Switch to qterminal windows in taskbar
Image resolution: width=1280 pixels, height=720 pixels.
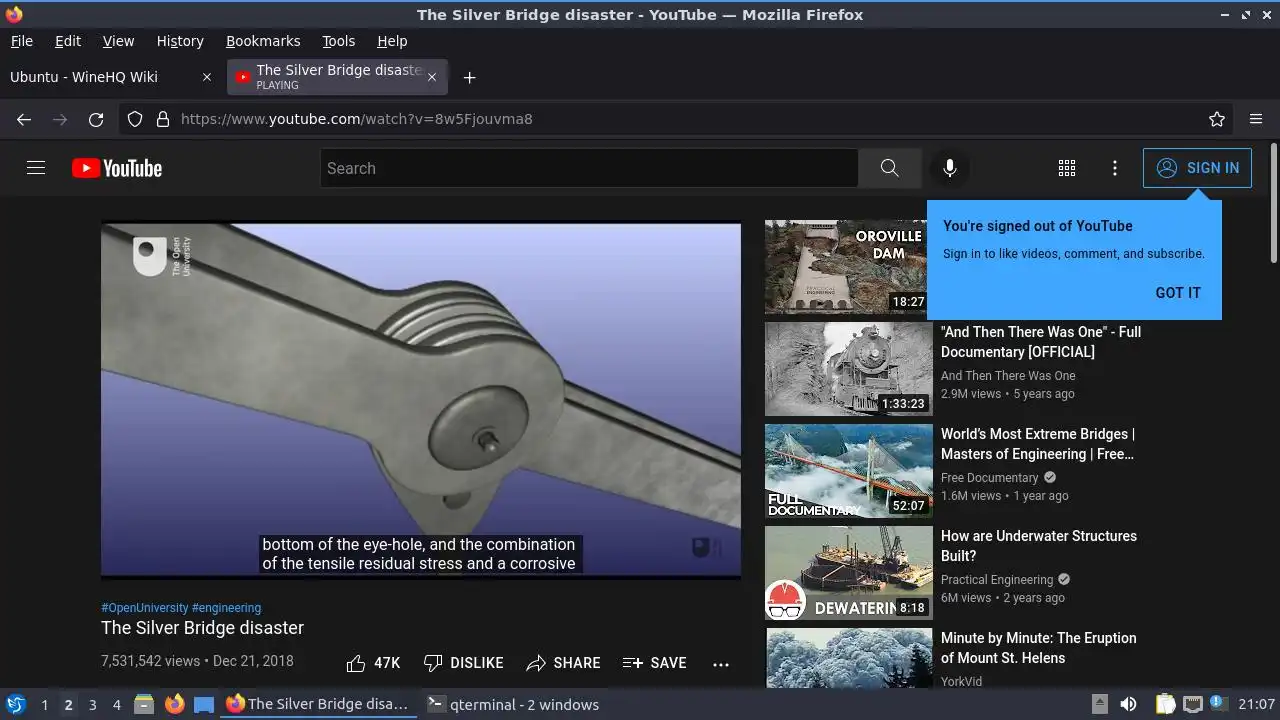click(x=513, y=704)
